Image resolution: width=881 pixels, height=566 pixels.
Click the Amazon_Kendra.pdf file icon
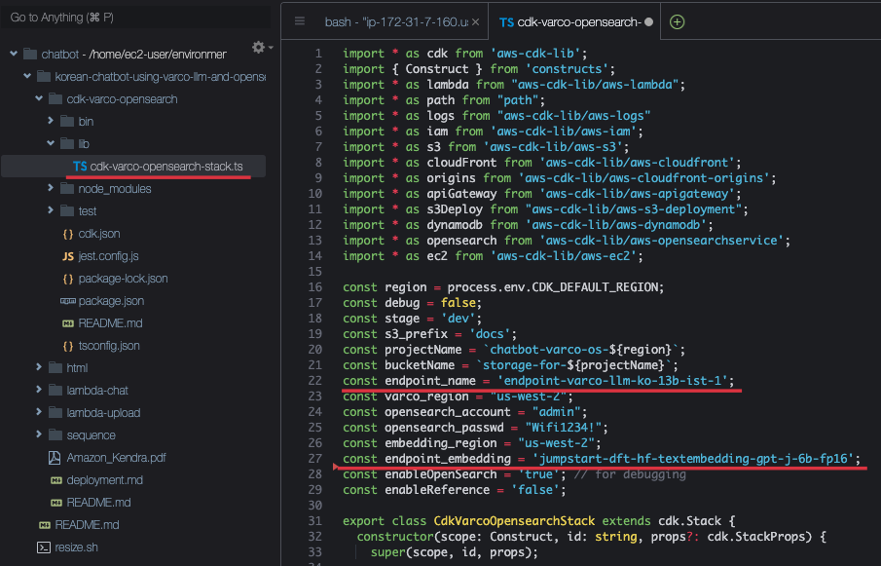coord(55,457)
